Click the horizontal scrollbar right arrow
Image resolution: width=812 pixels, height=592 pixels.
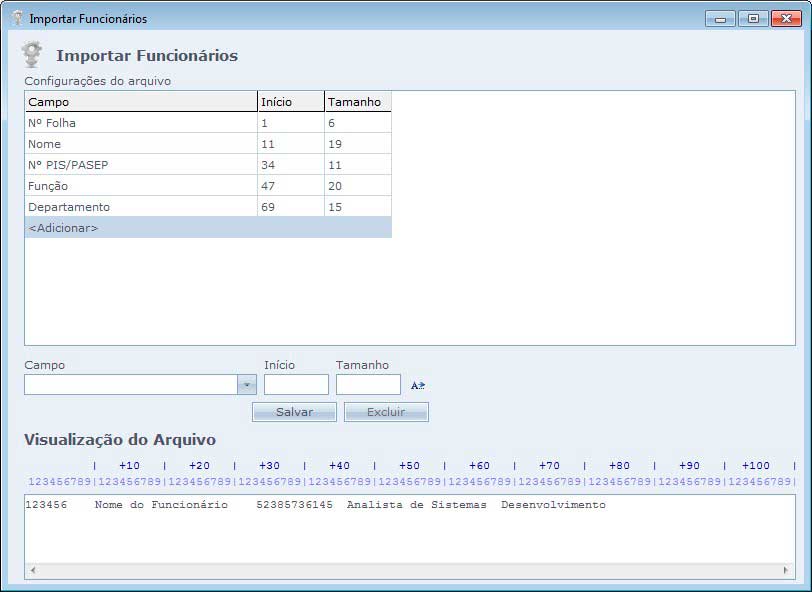pyautogui.click(x=787, y=570)
